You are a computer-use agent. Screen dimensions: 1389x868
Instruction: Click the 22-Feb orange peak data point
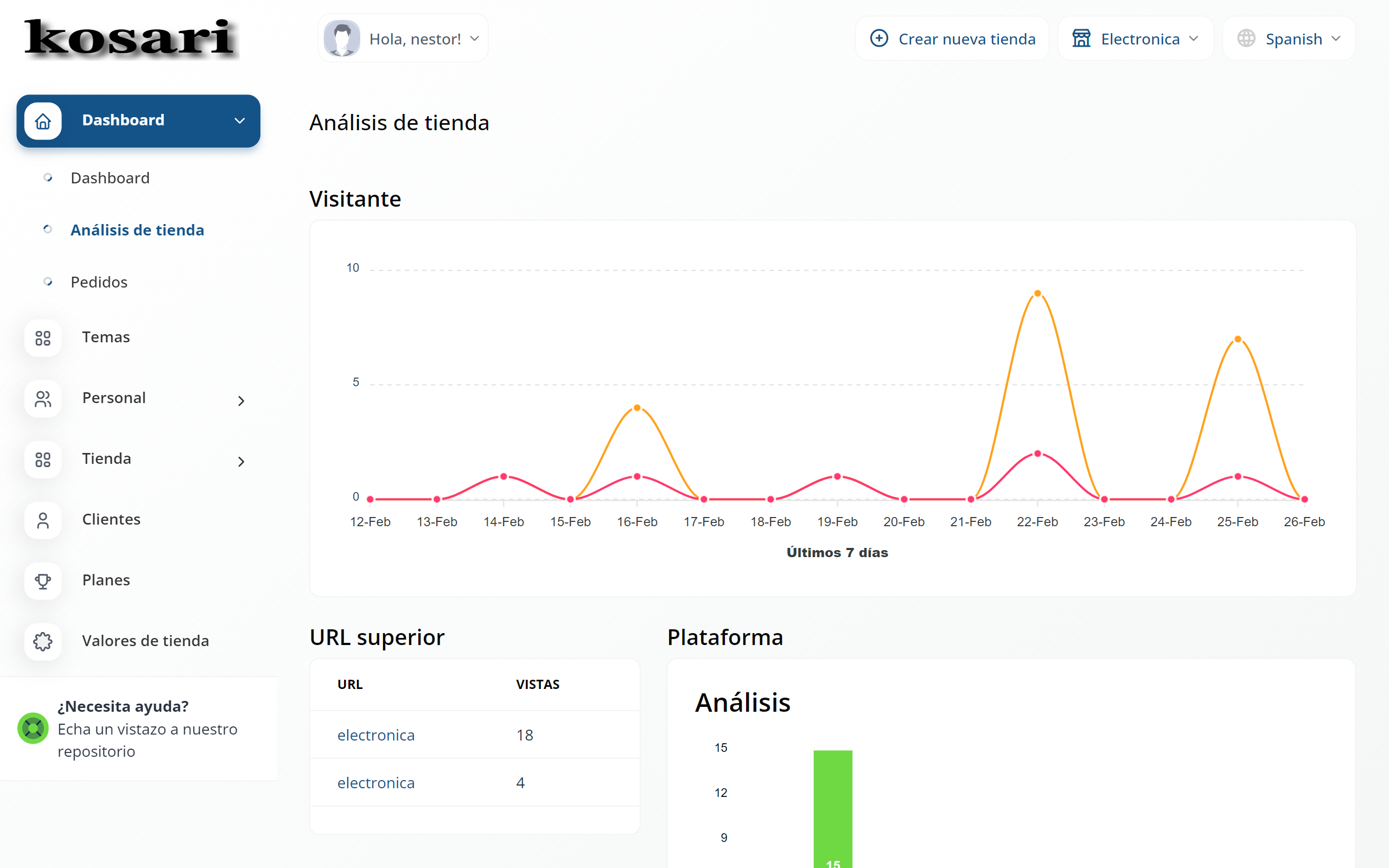[x=1037, y=293]
